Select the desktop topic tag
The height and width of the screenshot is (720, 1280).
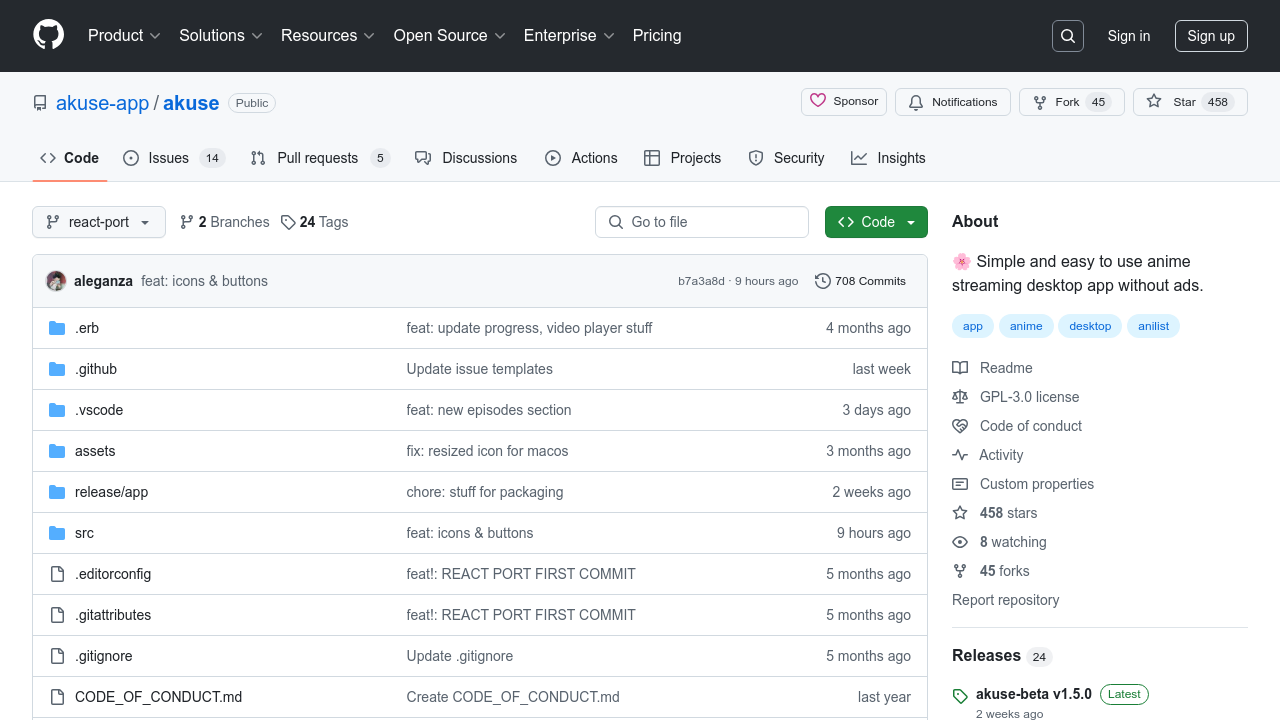pos(1090,326)
